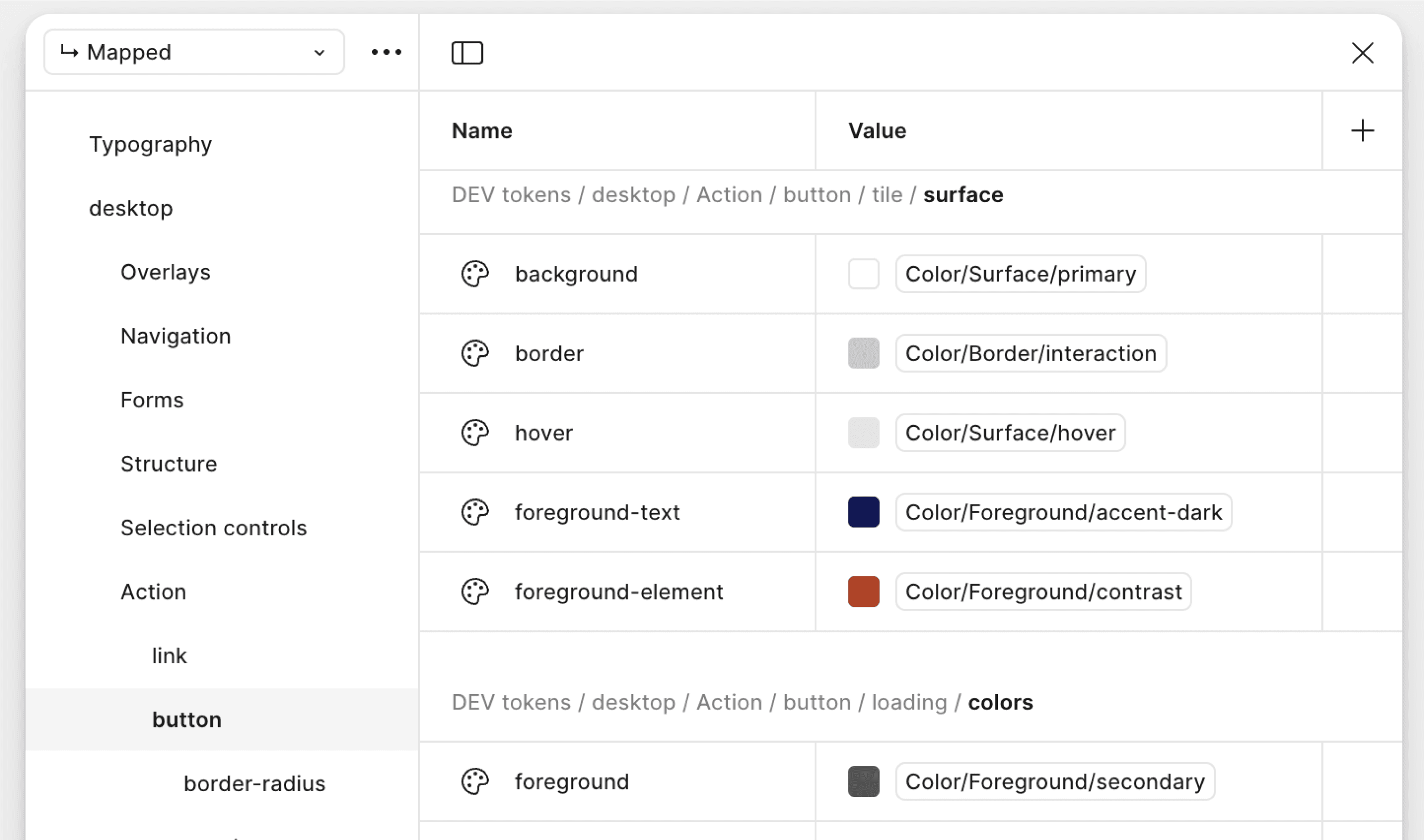Viewport: 1424px width, 840px height.
Task: Select Navigation group in sidebar
Action: pyautogui.click(x=175, y=336)
